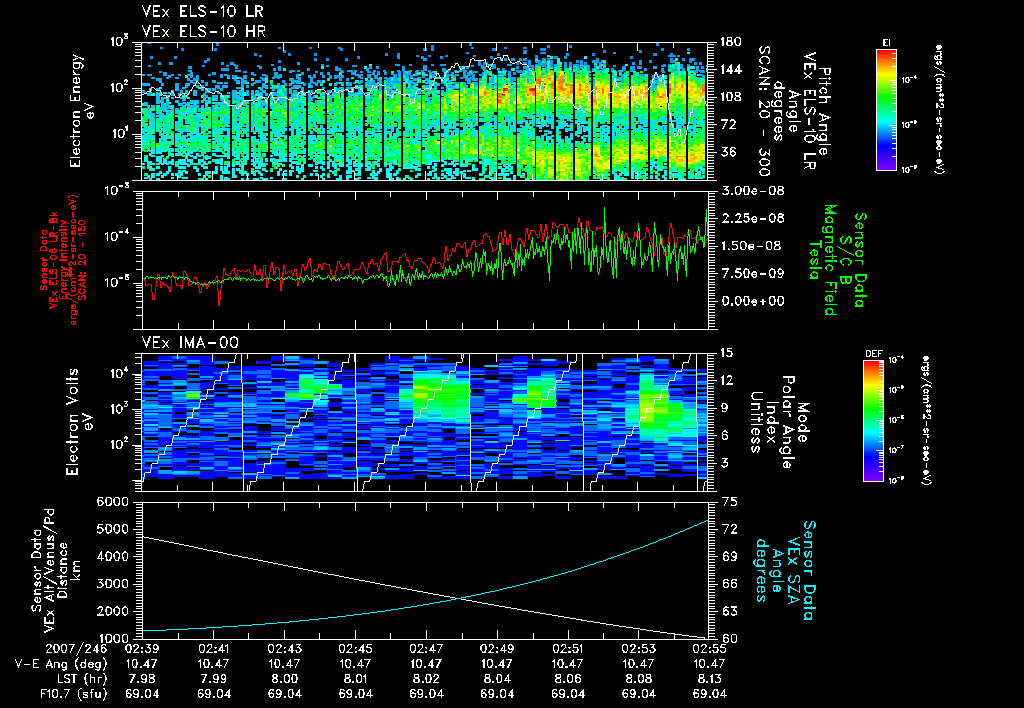Click the 0.00e+00 magnetic field tick
Image resolution: width=1024 pixels, height=708 pixels.
tap(752, 301)
